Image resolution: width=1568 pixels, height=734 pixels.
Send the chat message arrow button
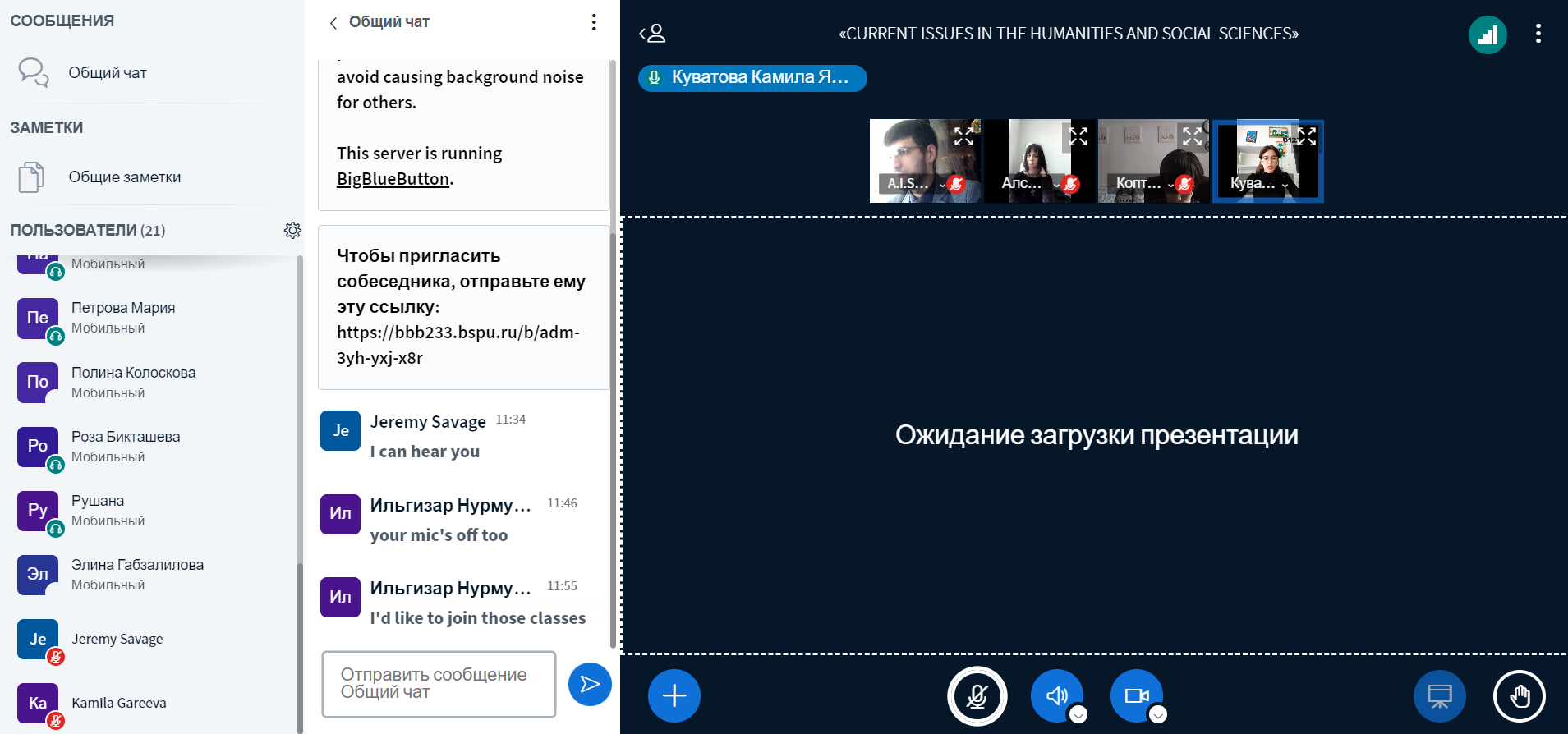(x=590, y=684)
